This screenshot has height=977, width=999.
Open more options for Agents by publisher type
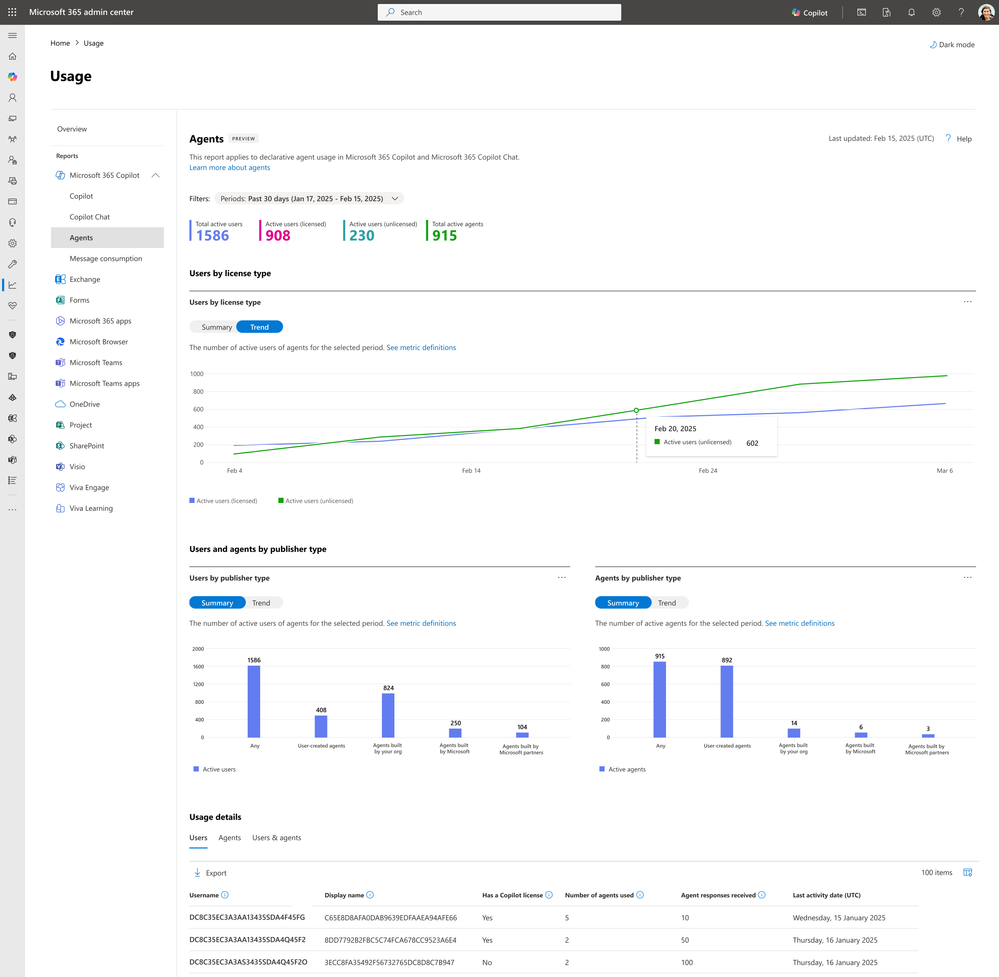pos(967,578)
